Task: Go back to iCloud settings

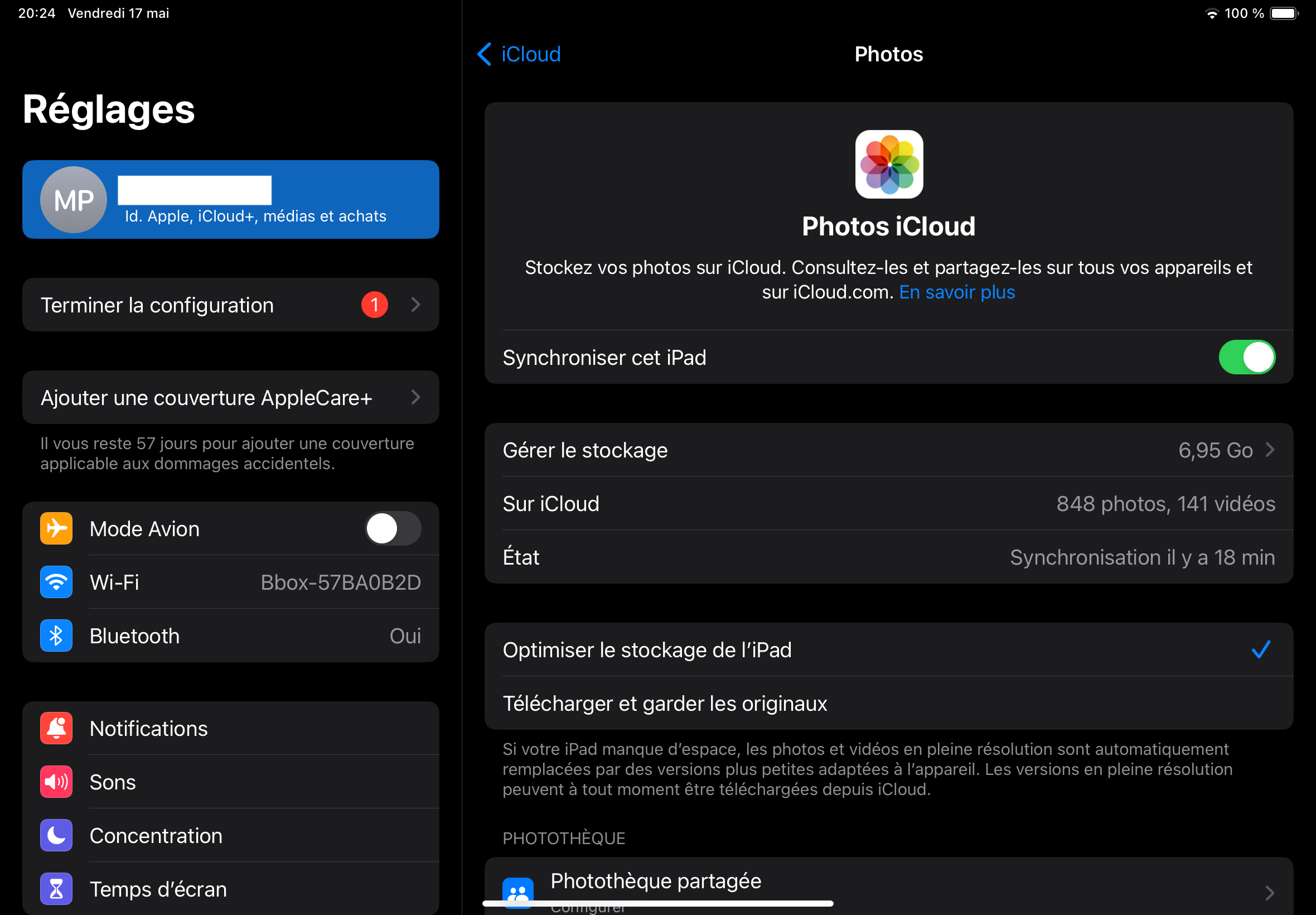Action: 519,54
